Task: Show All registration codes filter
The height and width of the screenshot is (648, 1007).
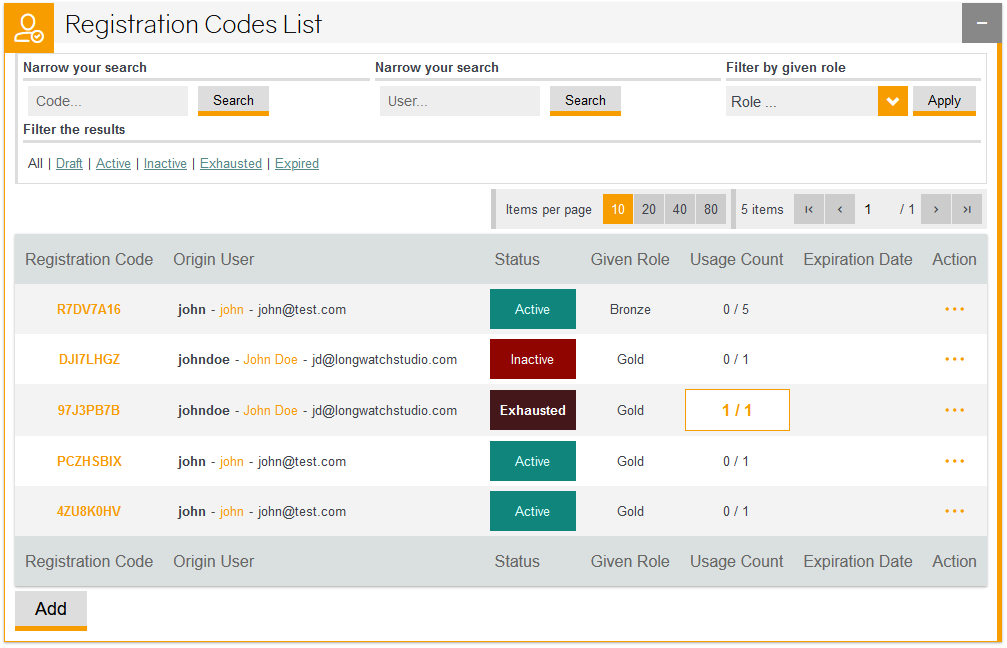Action: (x=35, y=163)
